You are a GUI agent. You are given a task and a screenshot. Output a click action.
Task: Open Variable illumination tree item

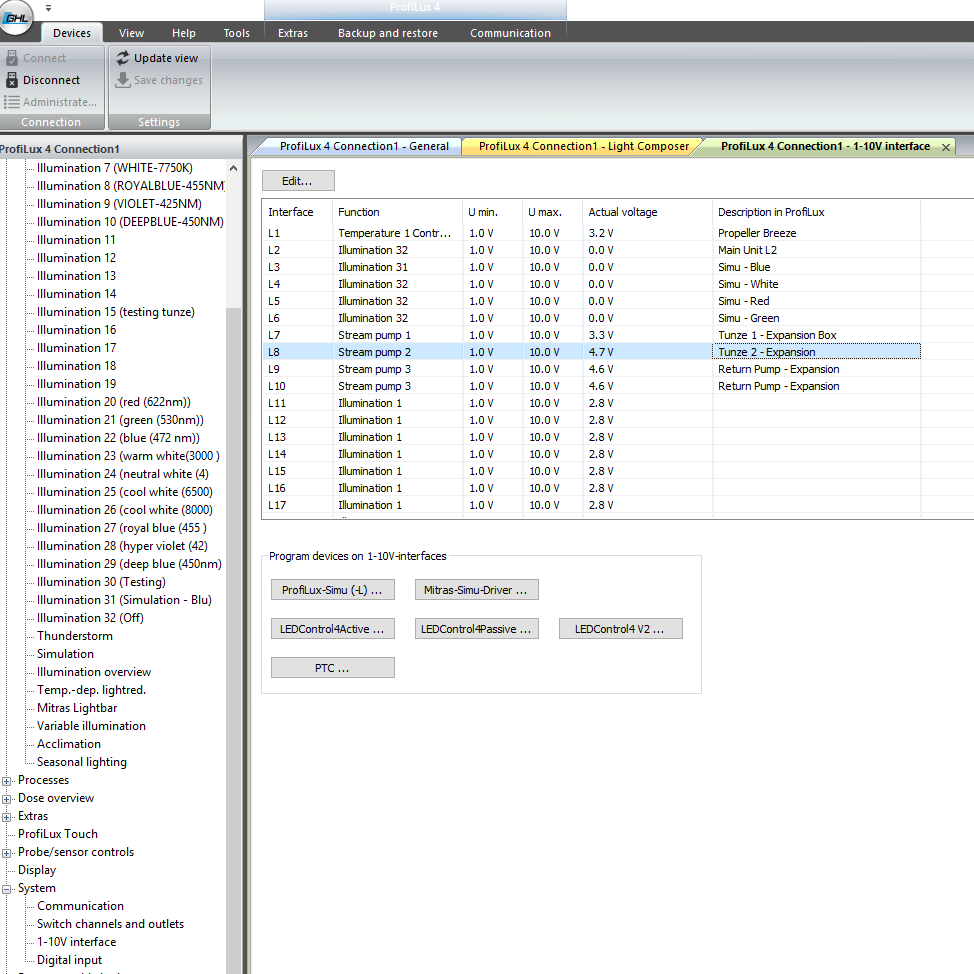(x=91, y=726)
